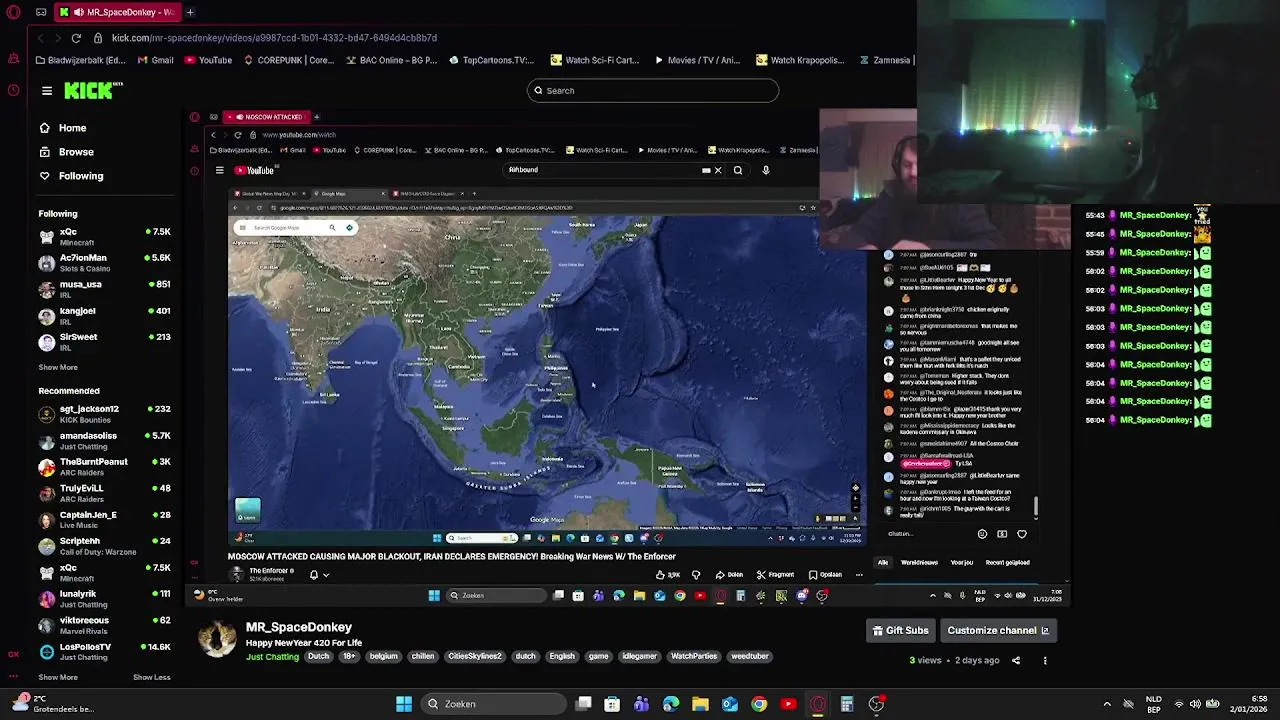Open amandasoliss's recommended channel
Screen dimensions: 1280x720
point(104,441)
